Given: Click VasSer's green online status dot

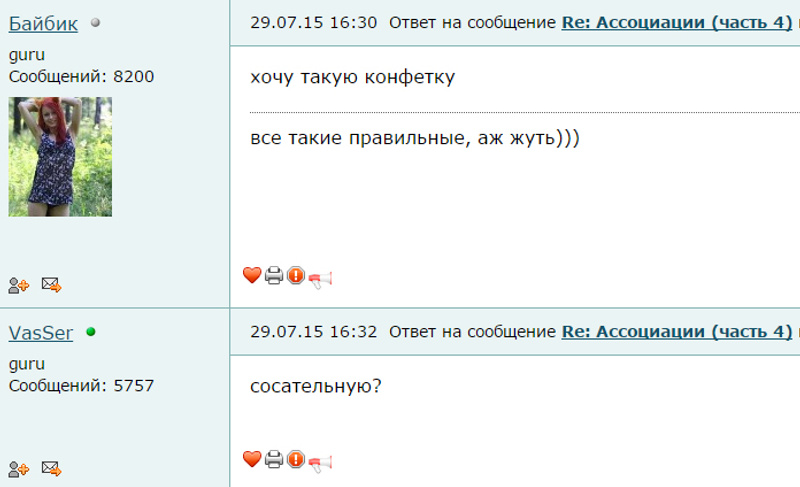Looking at the screenshot, I should [x=91, y=332].
